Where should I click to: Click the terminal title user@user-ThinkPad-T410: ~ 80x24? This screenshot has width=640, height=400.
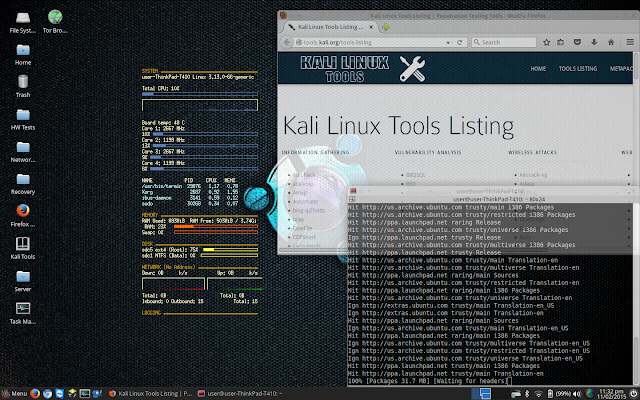(499, 199)
